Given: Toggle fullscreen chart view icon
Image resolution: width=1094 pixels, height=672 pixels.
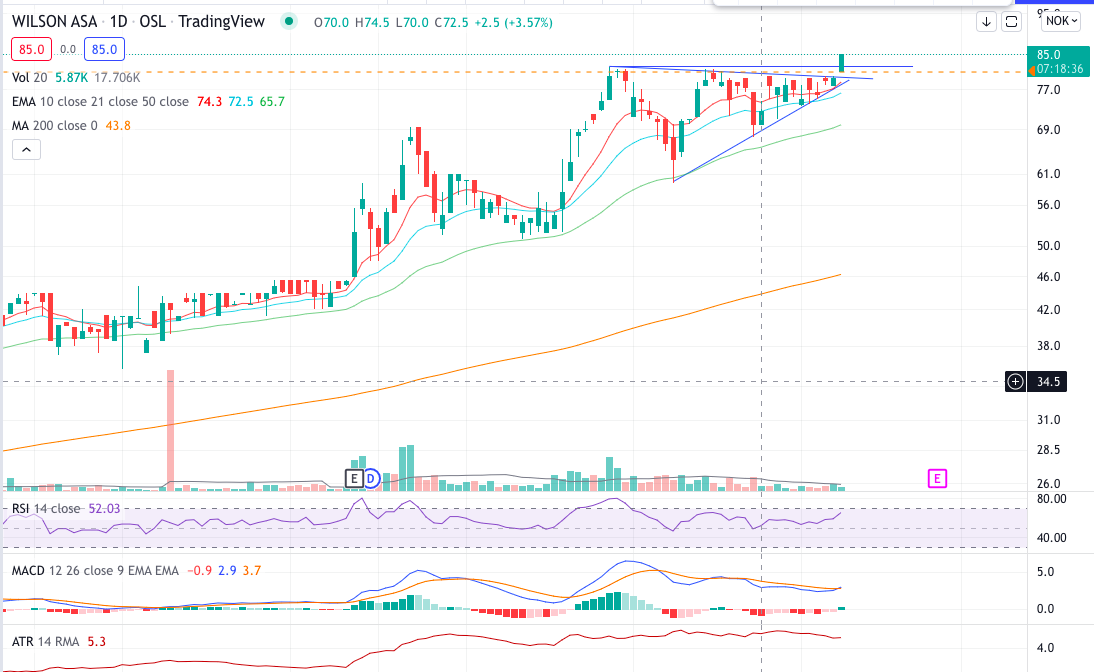Looking at the screenshot, I should point(1011,21).
